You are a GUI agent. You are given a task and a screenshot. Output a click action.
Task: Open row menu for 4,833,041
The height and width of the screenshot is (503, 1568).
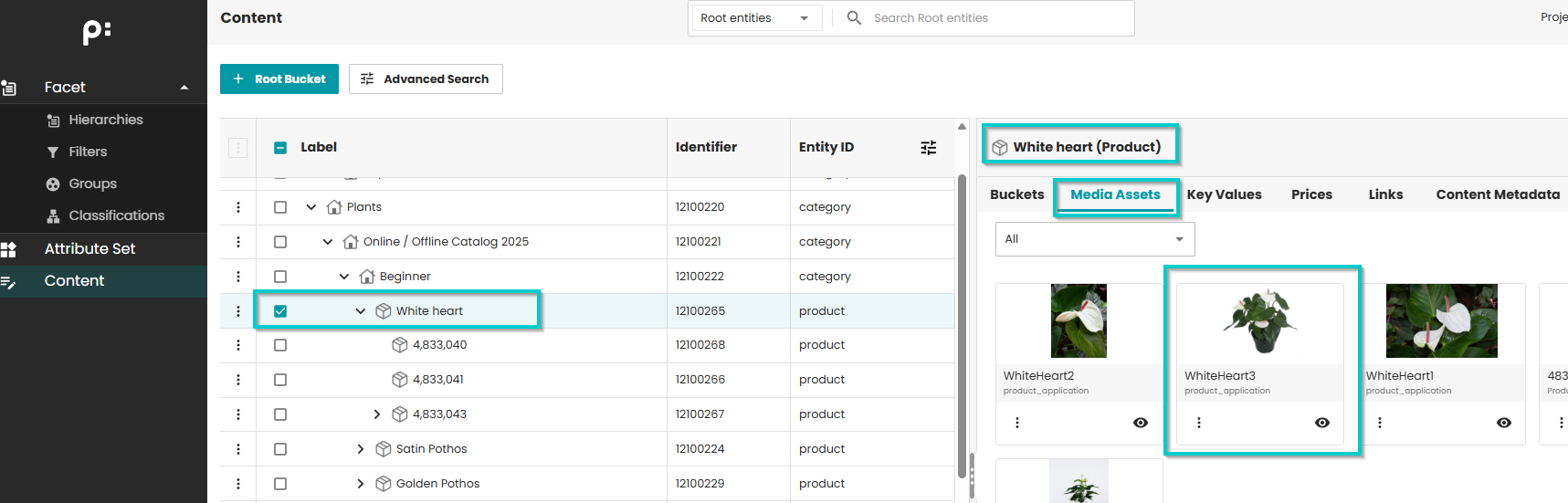(238, 380)
